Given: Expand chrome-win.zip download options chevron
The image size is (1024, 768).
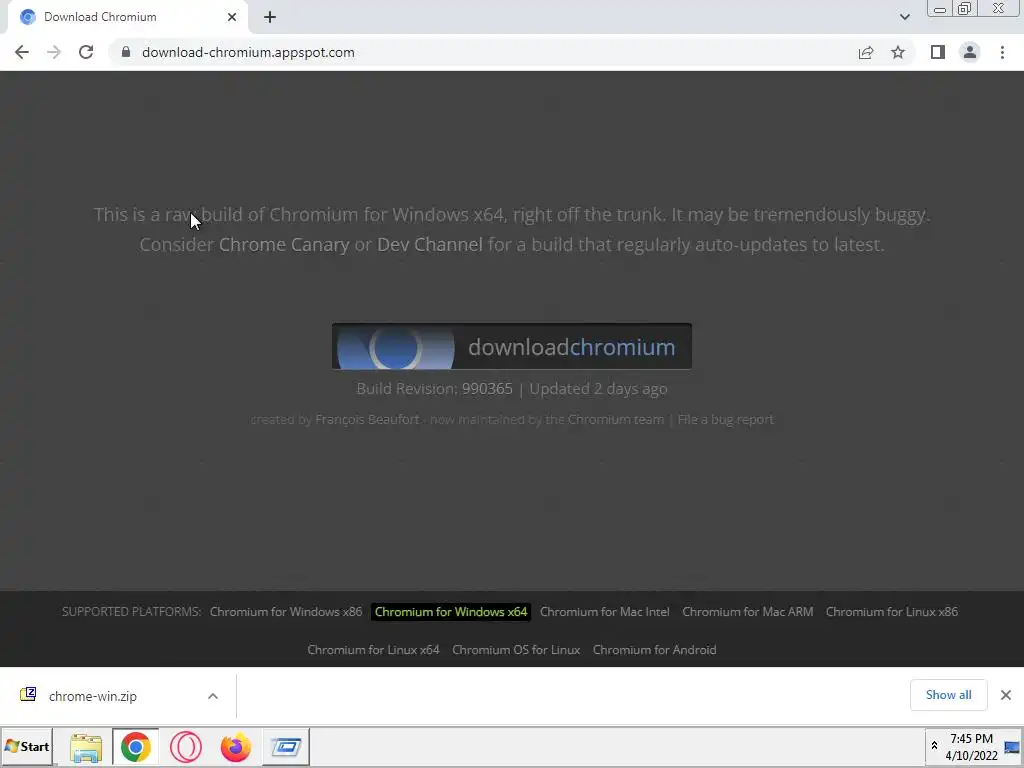Looking at the screenshot, I should 213,696.
